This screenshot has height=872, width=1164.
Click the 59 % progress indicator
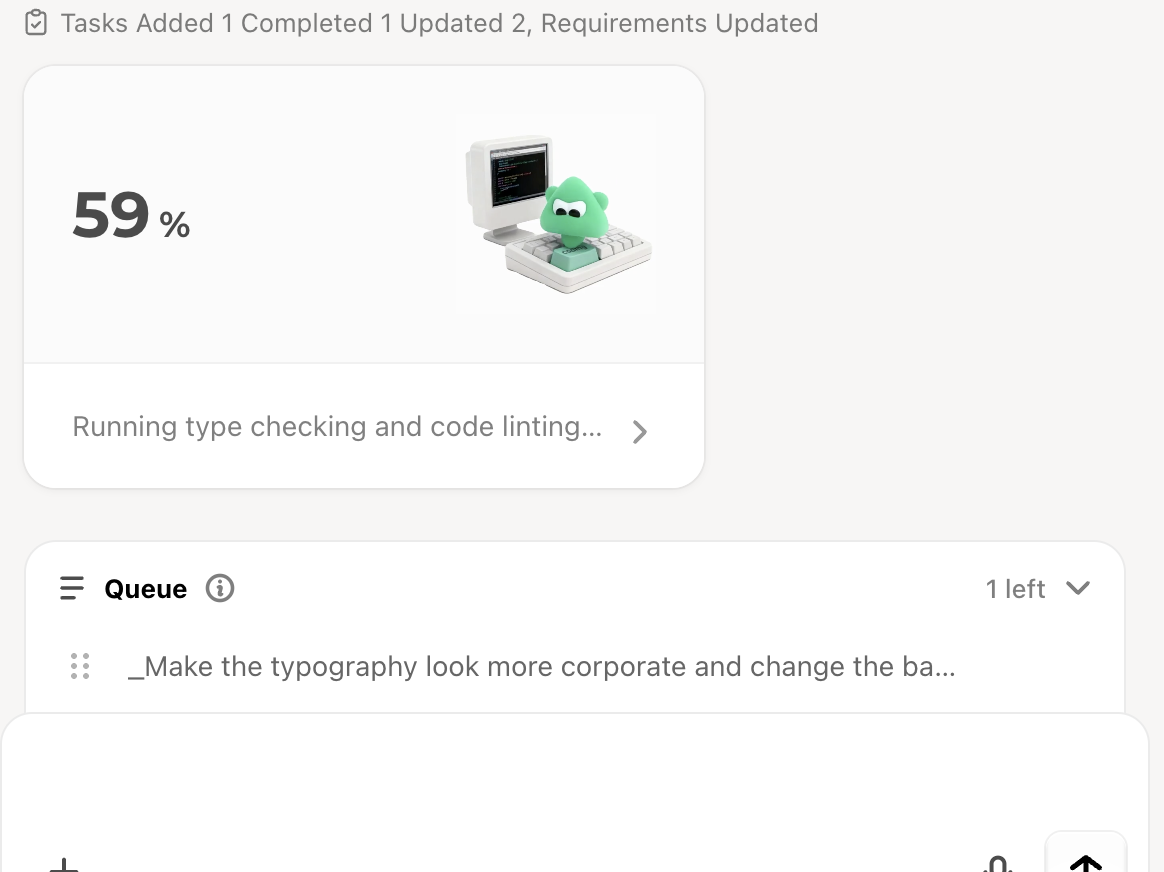coord(131,216)
